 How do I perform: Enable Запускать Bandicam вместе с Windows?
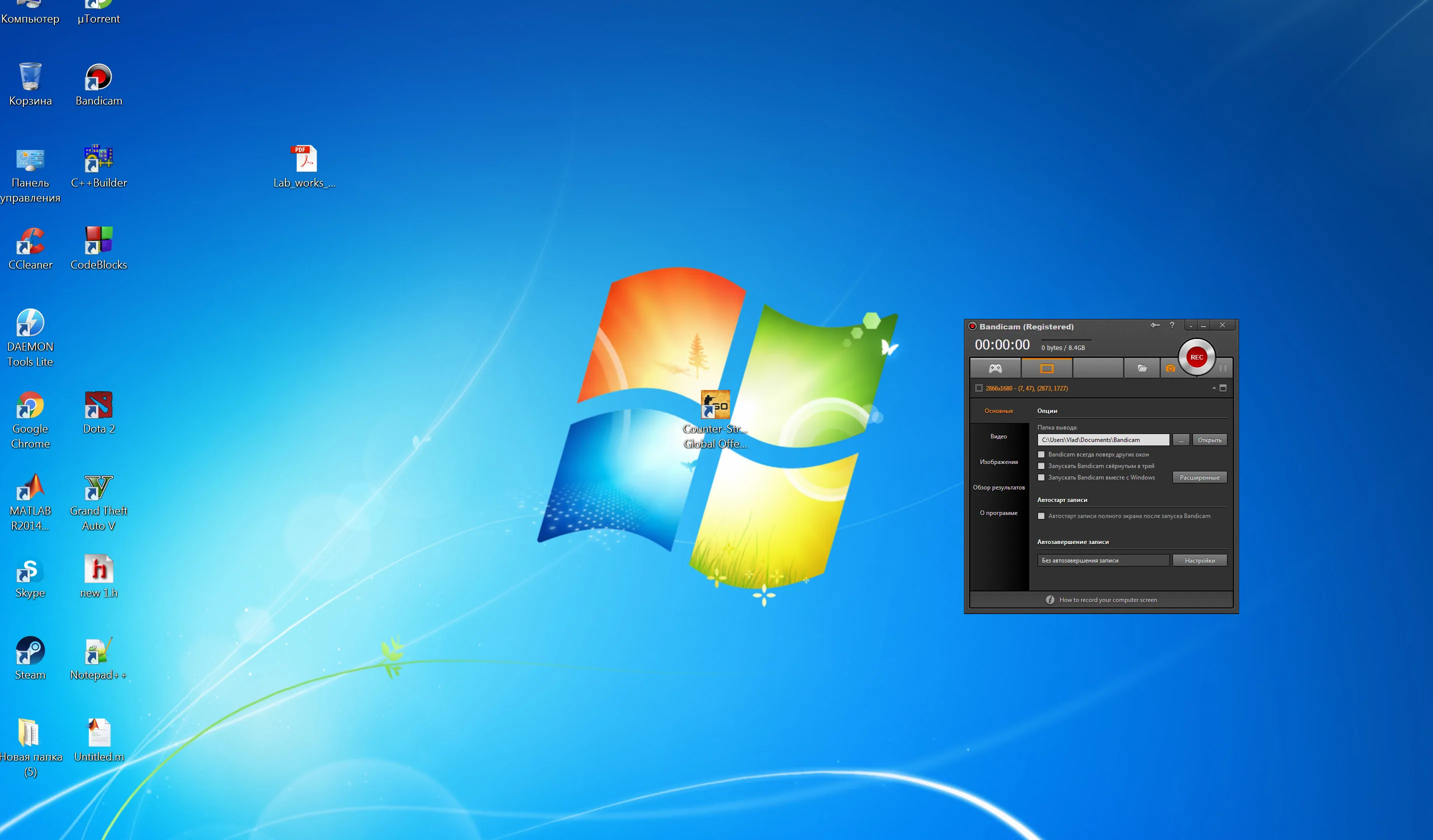click(1041, 477)
